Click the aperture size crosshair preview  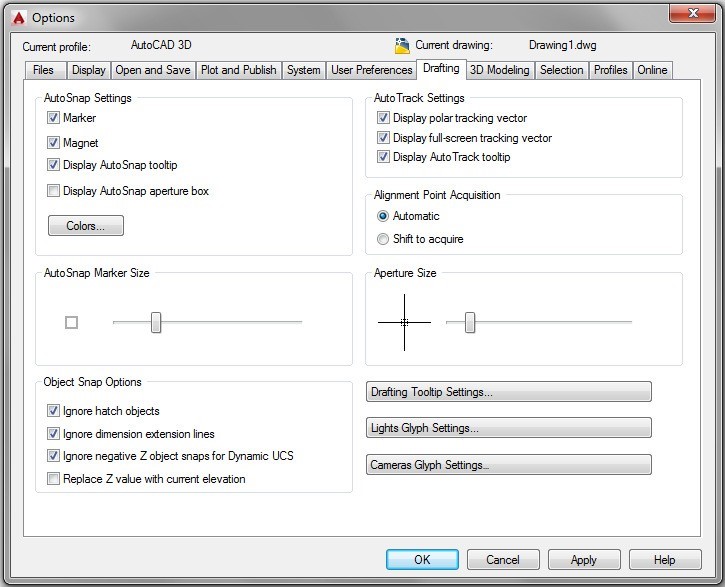coord(404,322)
